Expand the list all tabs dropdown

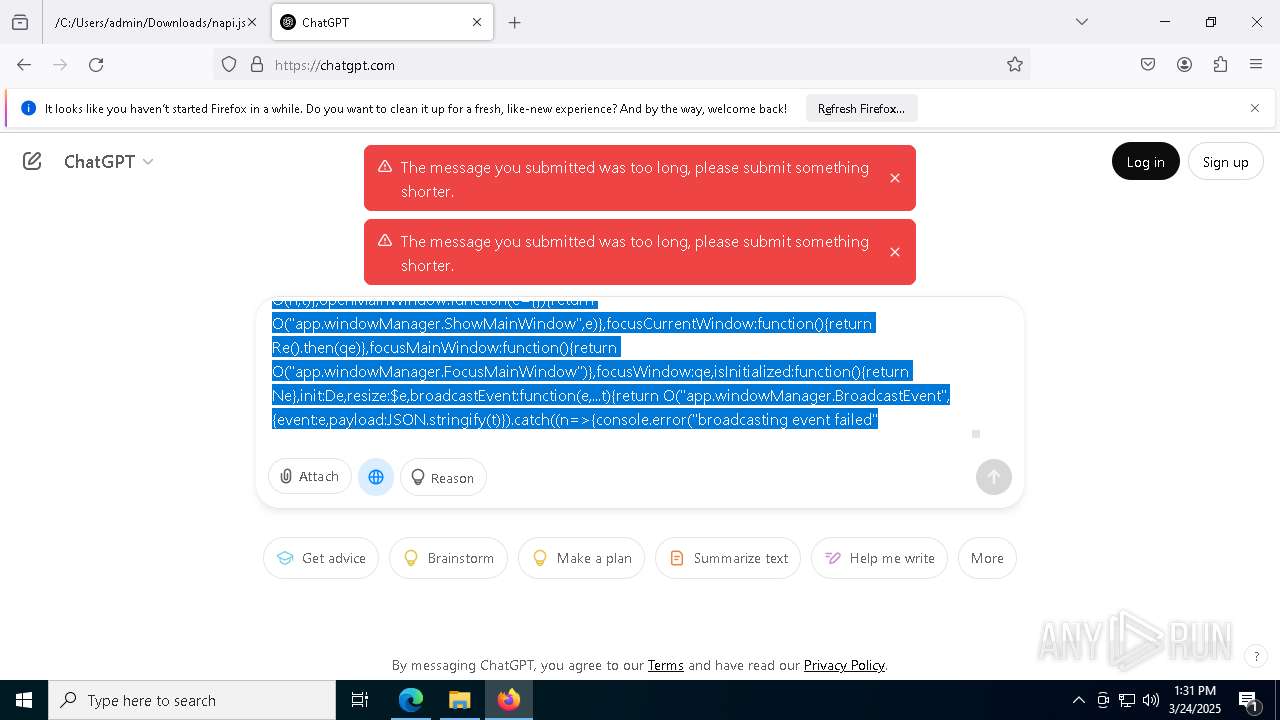tap(1081, 22)
